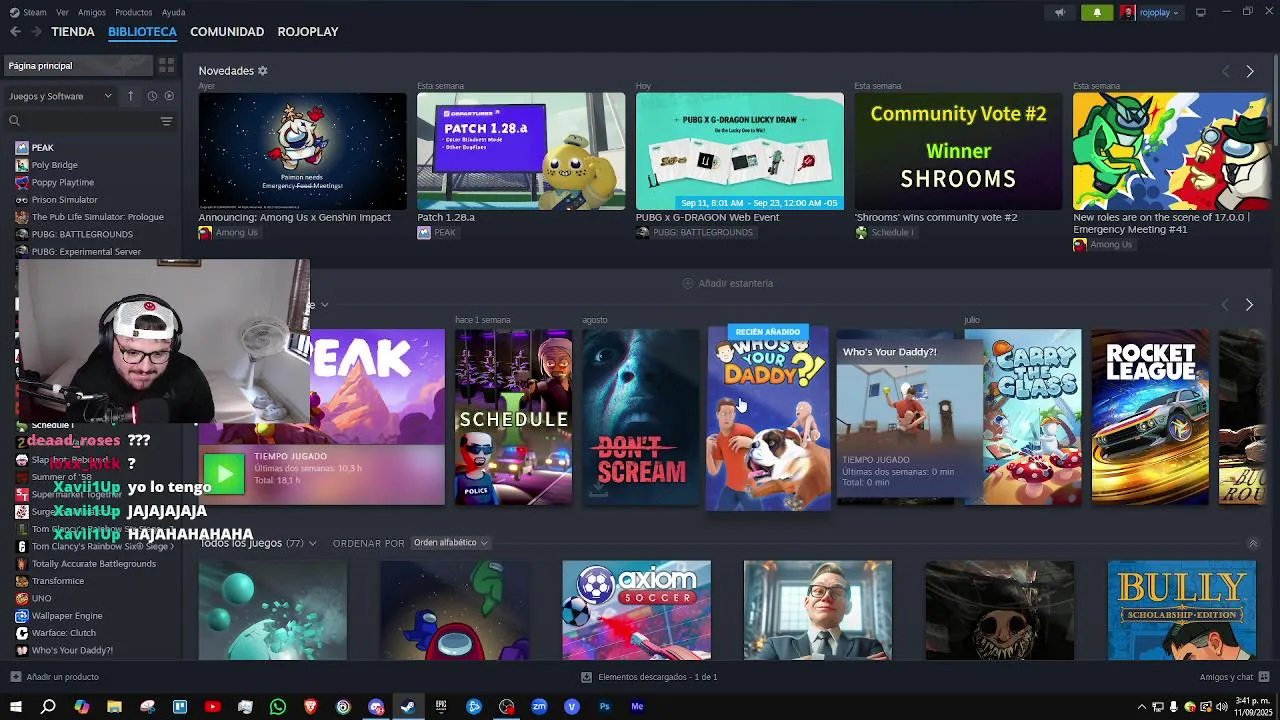
Task: Switch to the COMUNIDAD tab
Action: tap(227, 32)
